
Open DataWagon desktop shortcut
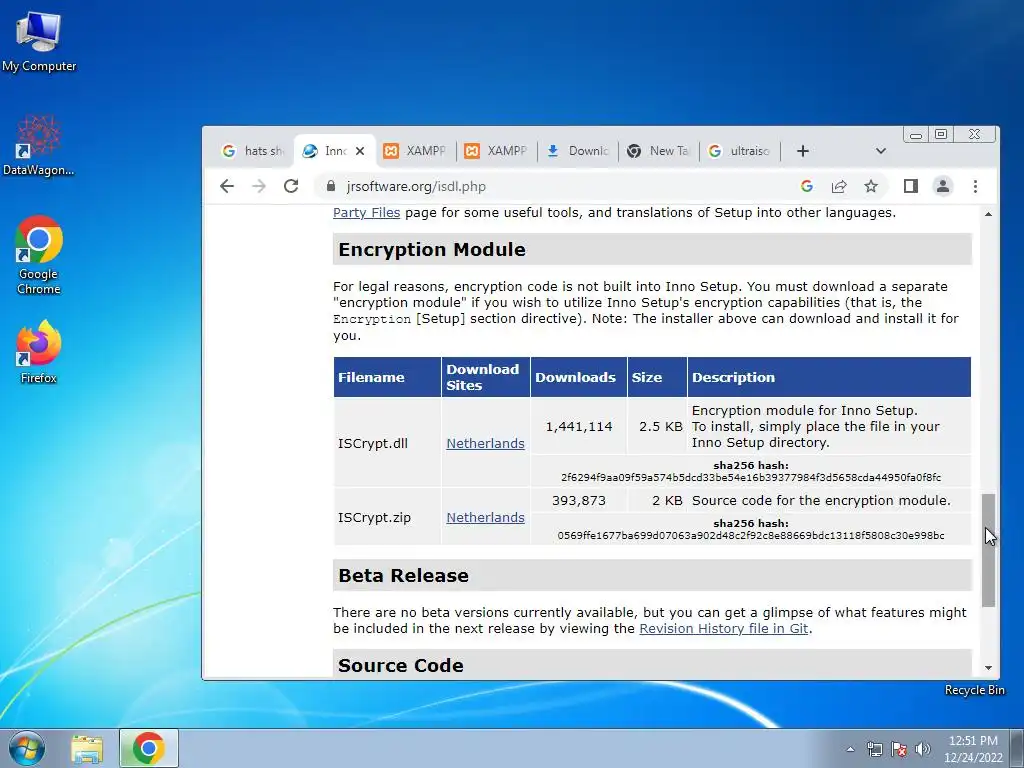tap(39, 145)
